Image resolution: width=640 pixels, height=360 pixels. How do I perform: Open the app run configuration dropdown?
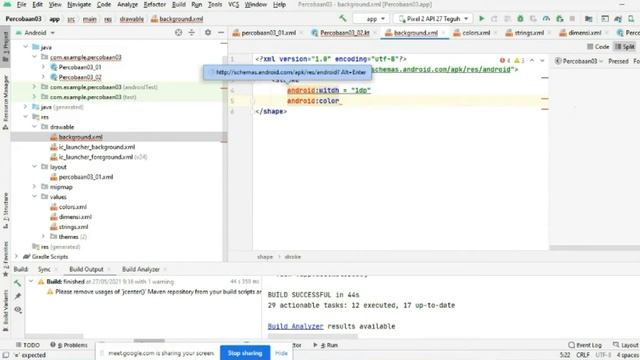pyautogui.click(x=371, y=19)
